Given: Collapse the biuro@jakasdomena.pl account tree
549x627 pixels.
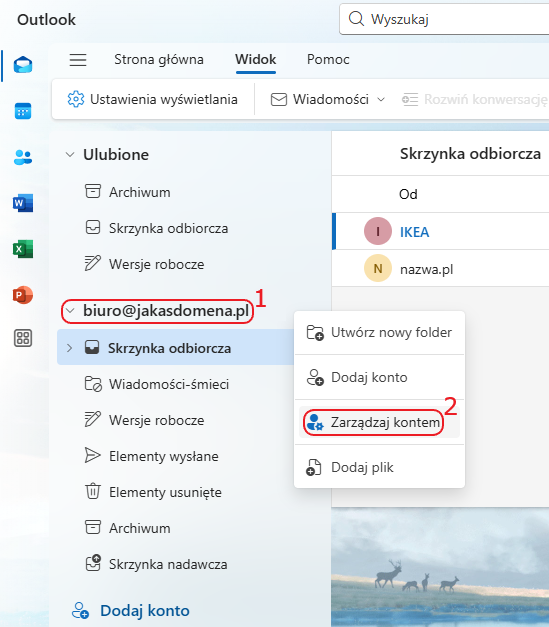Looking at the screenshot, I should click(x=70, y=310).
